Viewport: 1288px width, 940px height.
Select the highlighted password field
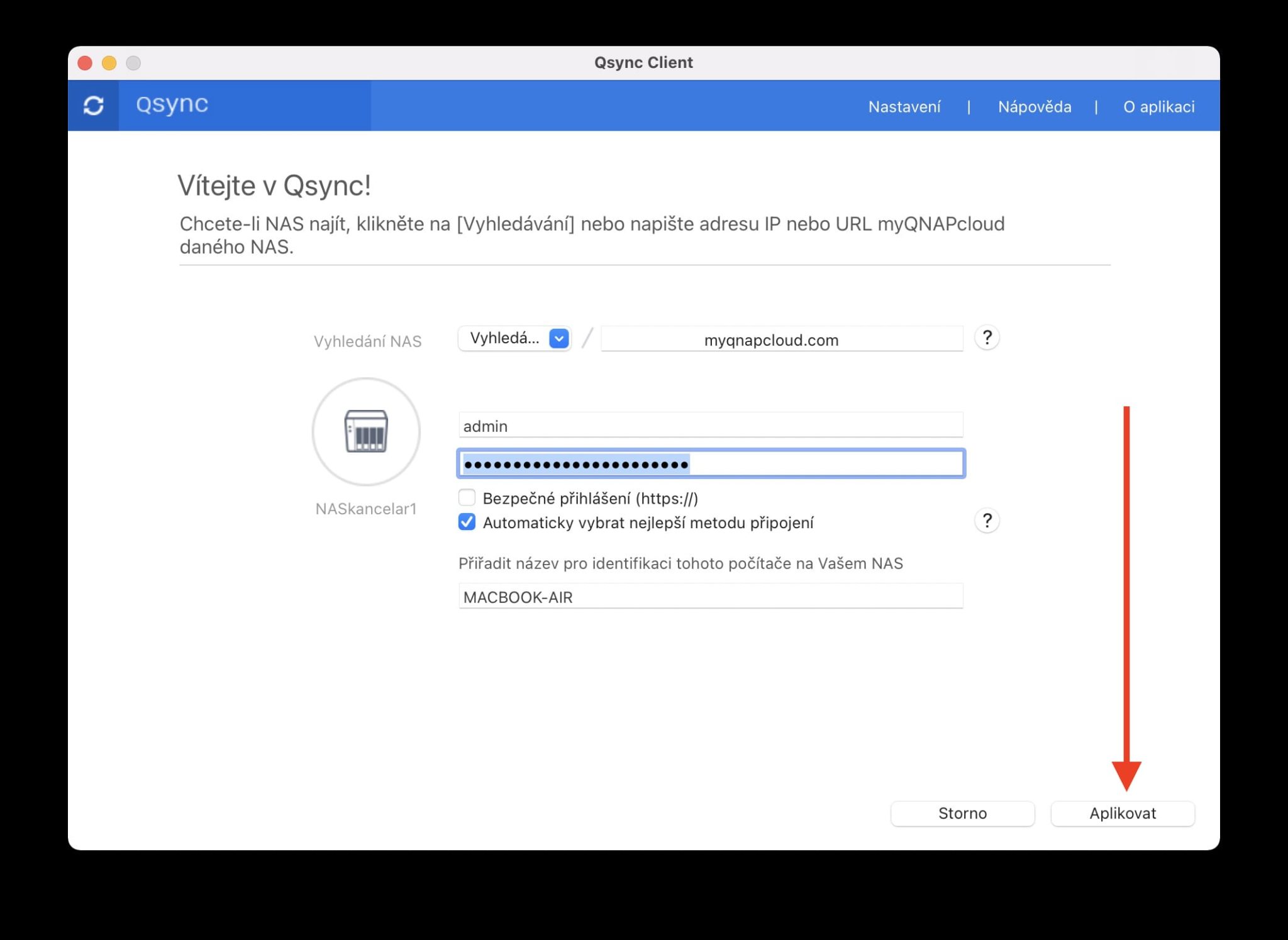pos(711,463)
